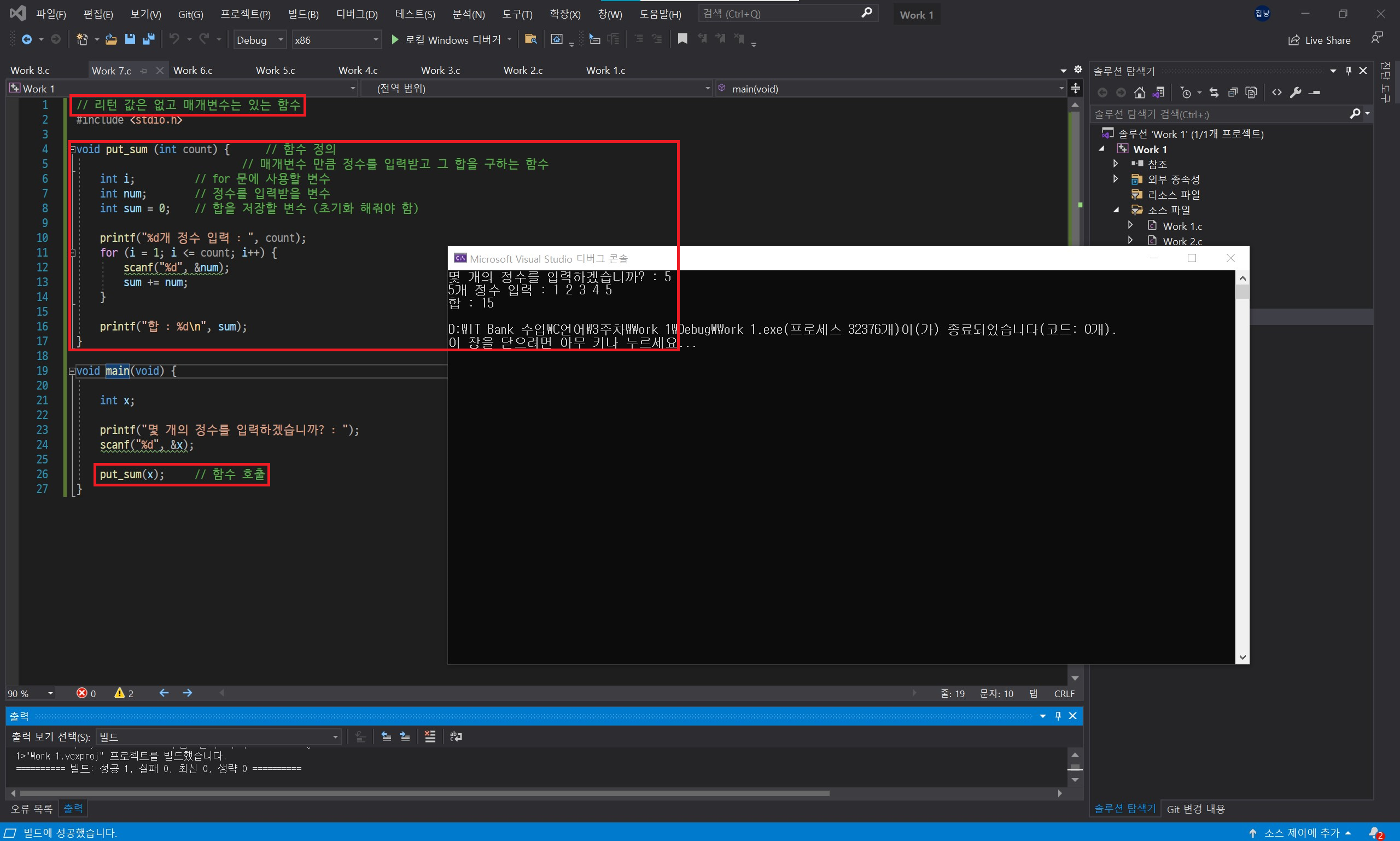Toggle auto-hide pin on Solution Explorer panel
The height and width of the screenshot is (841, 1400).
[x=1349, y=71]
